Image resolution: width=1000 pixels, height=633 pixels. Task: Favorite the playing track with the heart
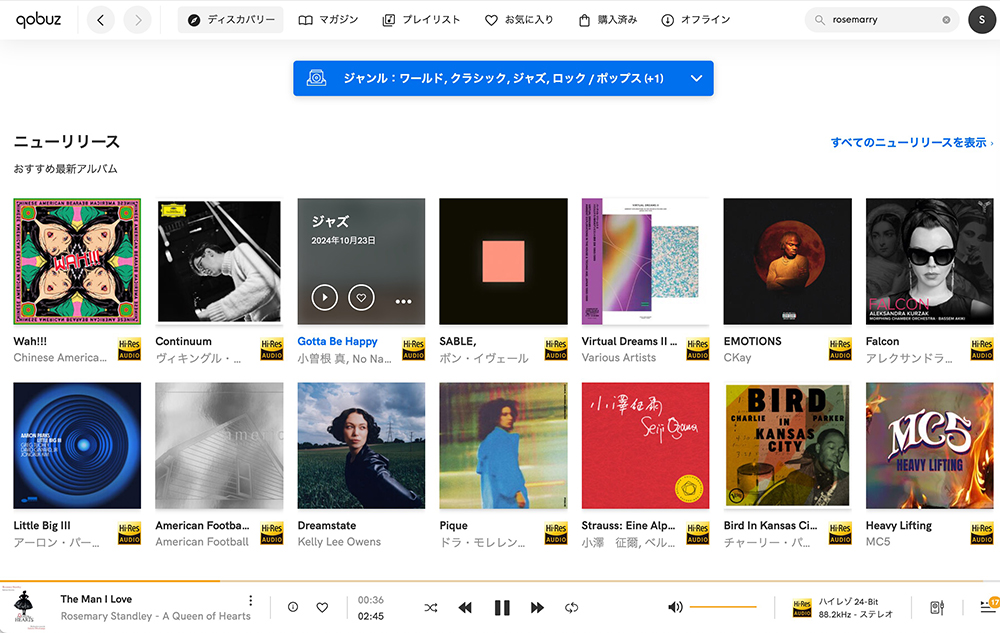[x=323, y=608]
